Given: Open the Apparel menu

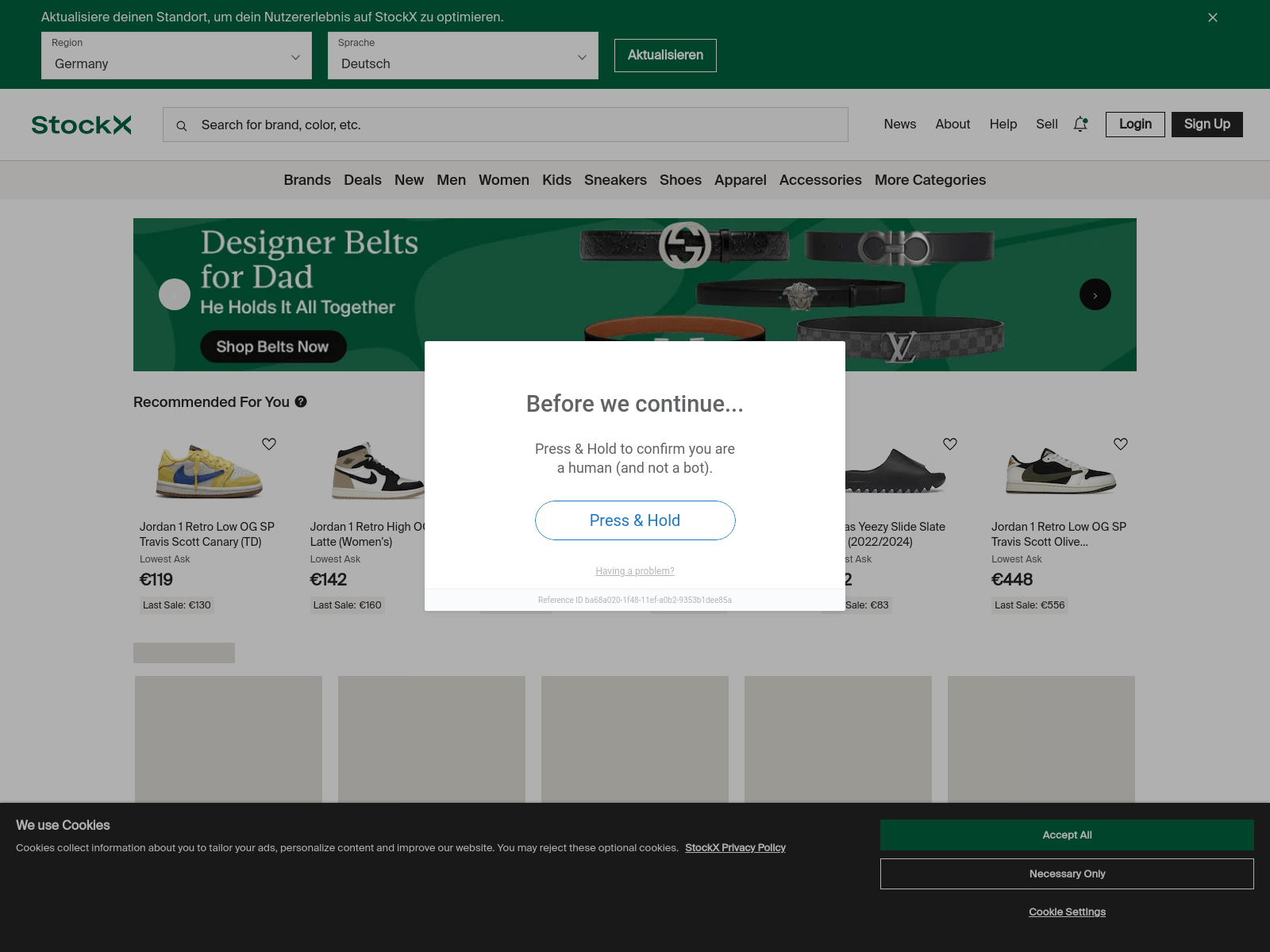Looking at the screenshot, I should coord(741,180).
